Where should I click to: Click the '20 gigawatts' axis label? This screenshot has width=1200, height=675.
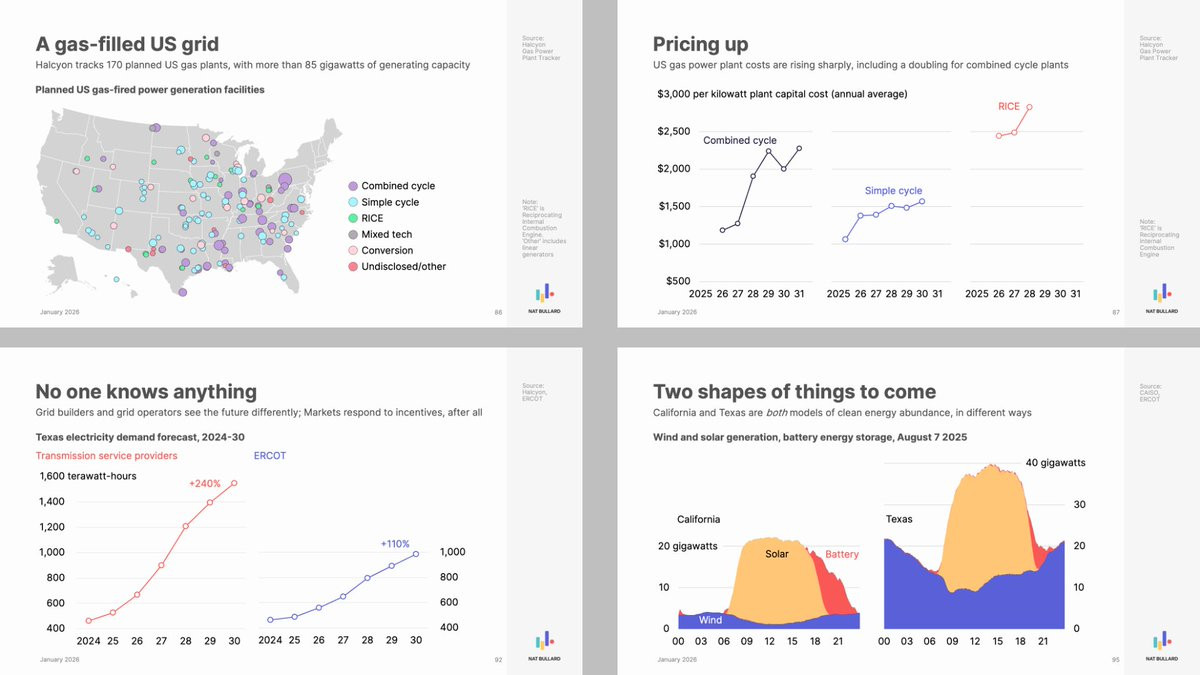point(687,546)
